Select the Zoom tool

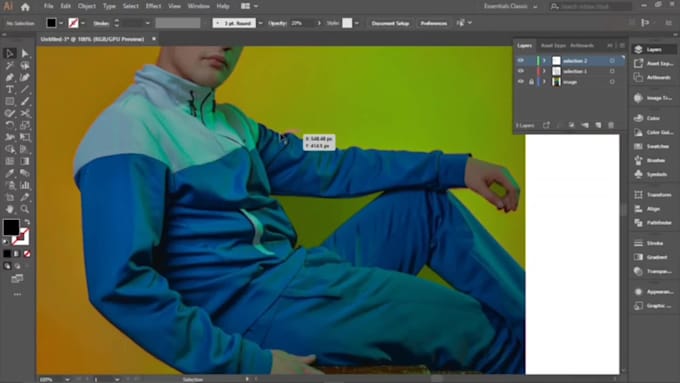(25, 209)
